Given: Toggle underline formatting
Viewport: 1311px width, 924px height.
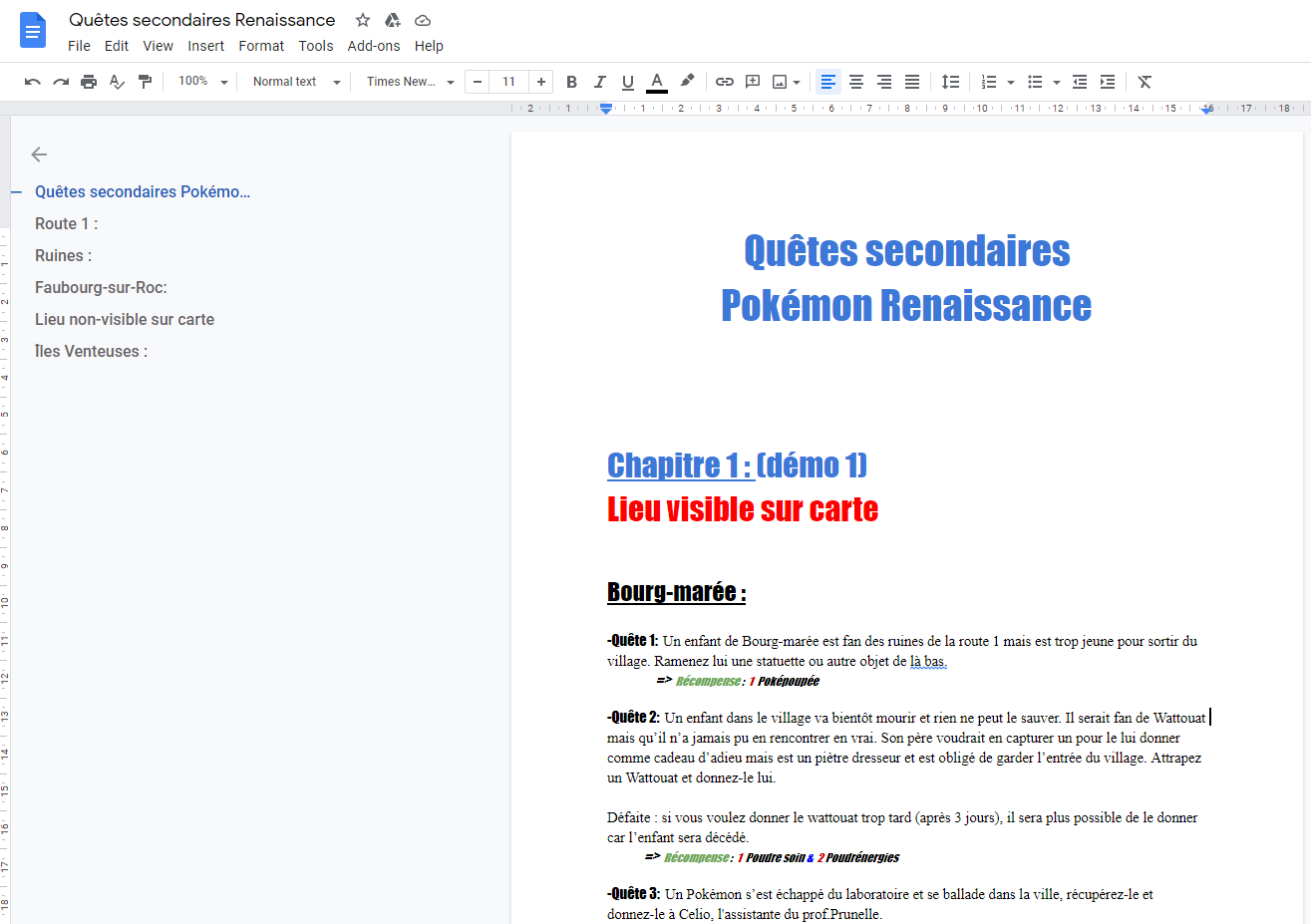Looking at the screenshot, I should pos(627,82).
